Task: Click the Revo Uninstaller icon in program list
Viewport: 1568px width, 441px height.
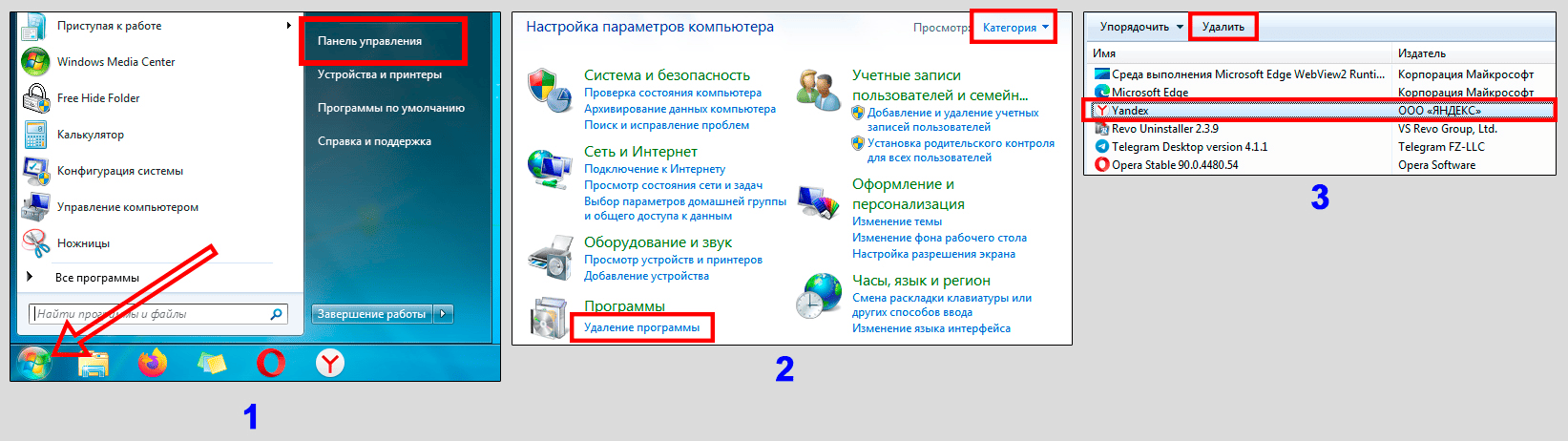Action: click(x=1102, y=129)
